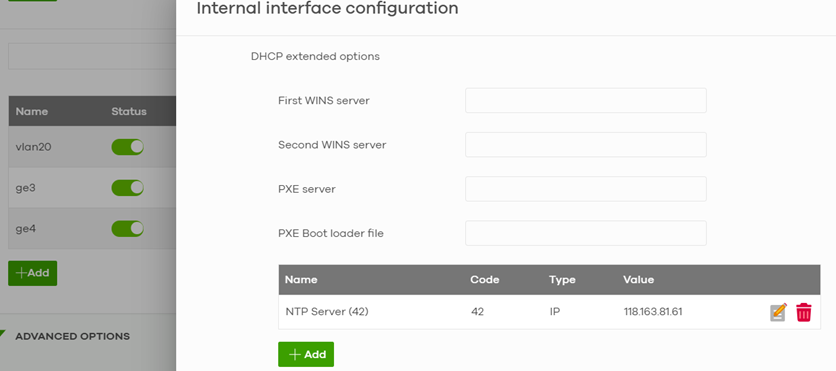
Task: Select the NTP Server (42) name cell
Action: 327,312
